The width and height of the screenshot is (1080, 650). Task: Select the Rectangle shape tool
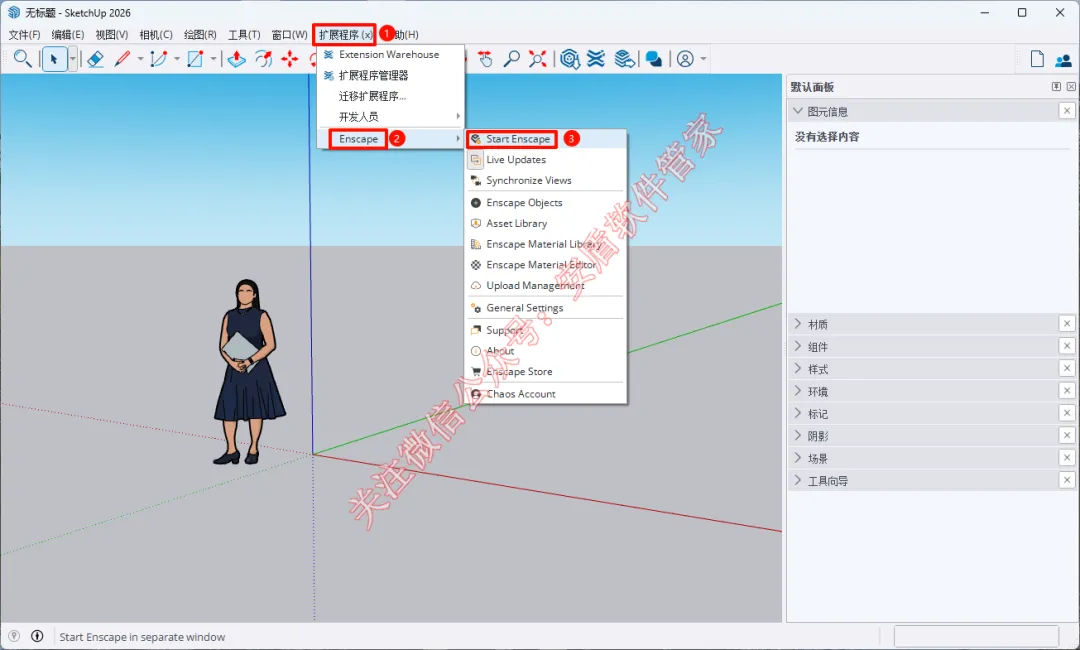[196, 59]
